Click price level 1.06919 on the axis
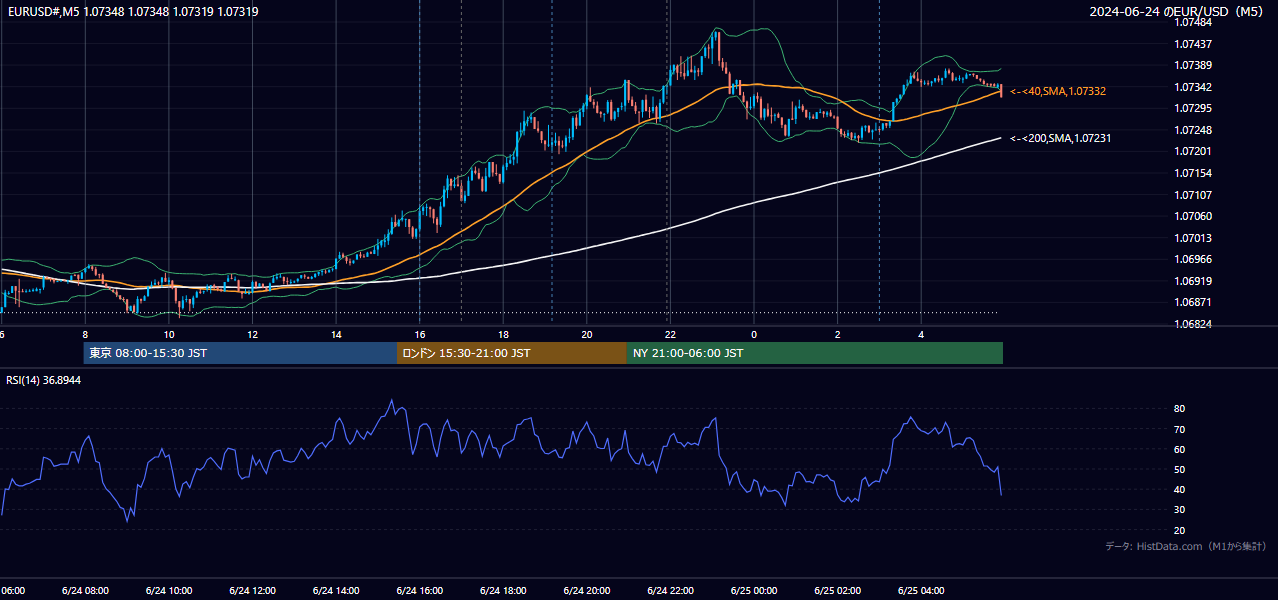This screenshot has height=600, width=1278. [x=1192, y=281]
